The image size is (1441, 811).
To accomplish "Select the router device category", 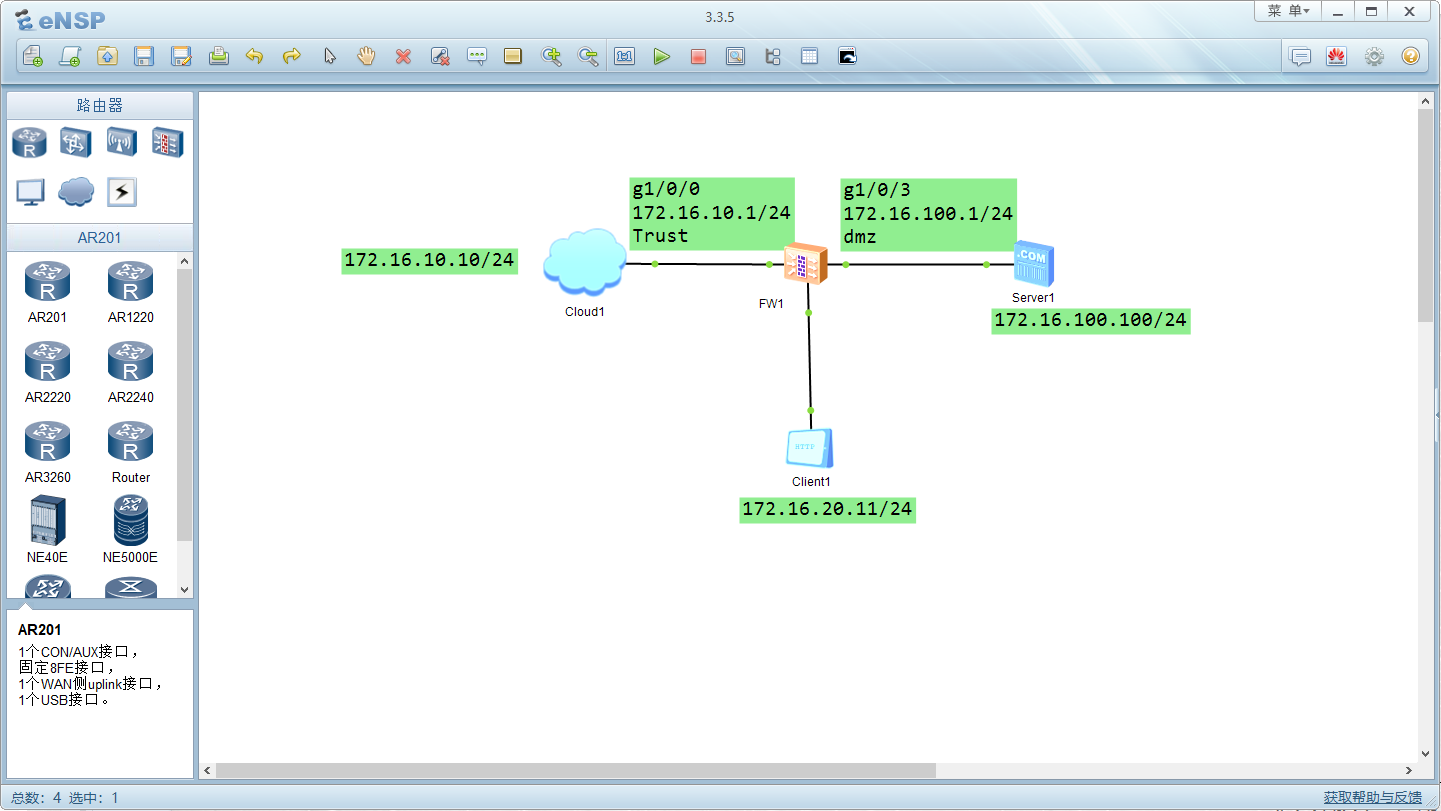I will click(30, 142).
